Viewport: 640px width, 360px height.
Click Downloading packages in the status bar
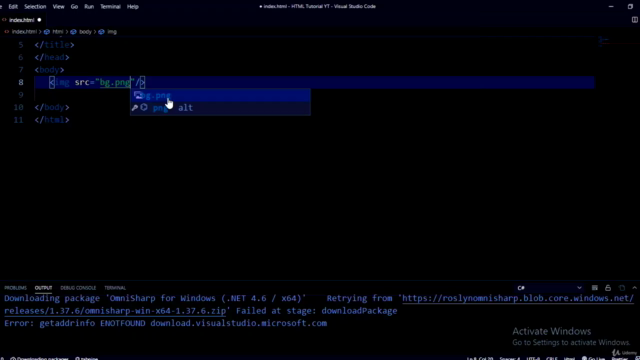click(x=39, y=358)
